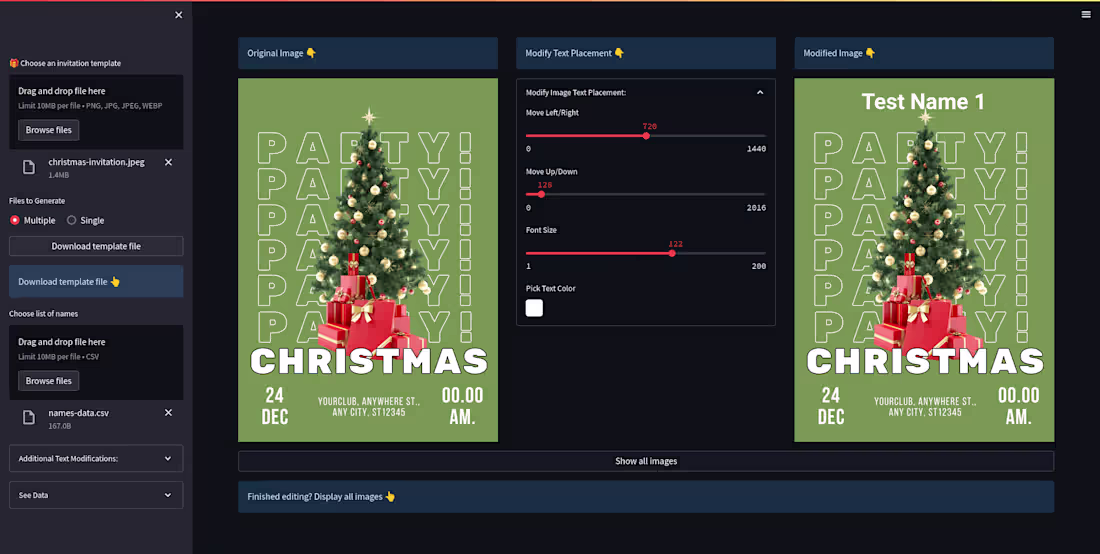Click the 'Original Image' header
The width and height of the screenshot is (1100, 554).
tap(368, 53)
